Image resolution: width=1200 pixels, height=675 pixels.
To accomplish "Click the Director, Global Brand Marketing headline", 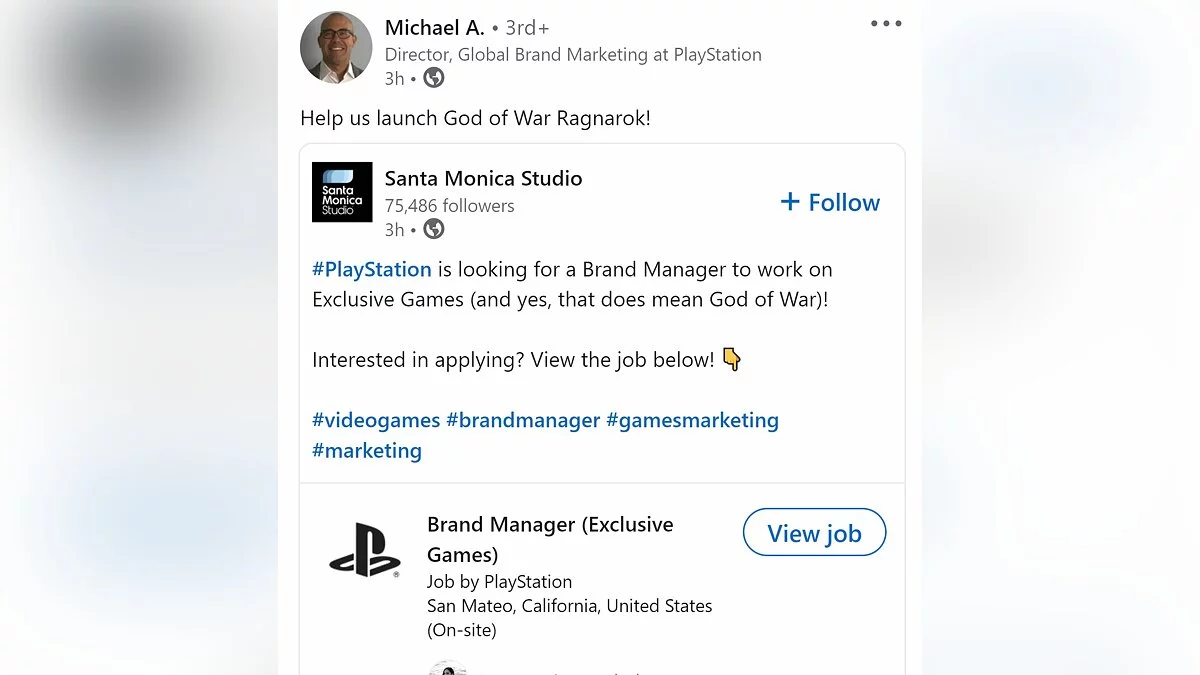I will (573, 55).
